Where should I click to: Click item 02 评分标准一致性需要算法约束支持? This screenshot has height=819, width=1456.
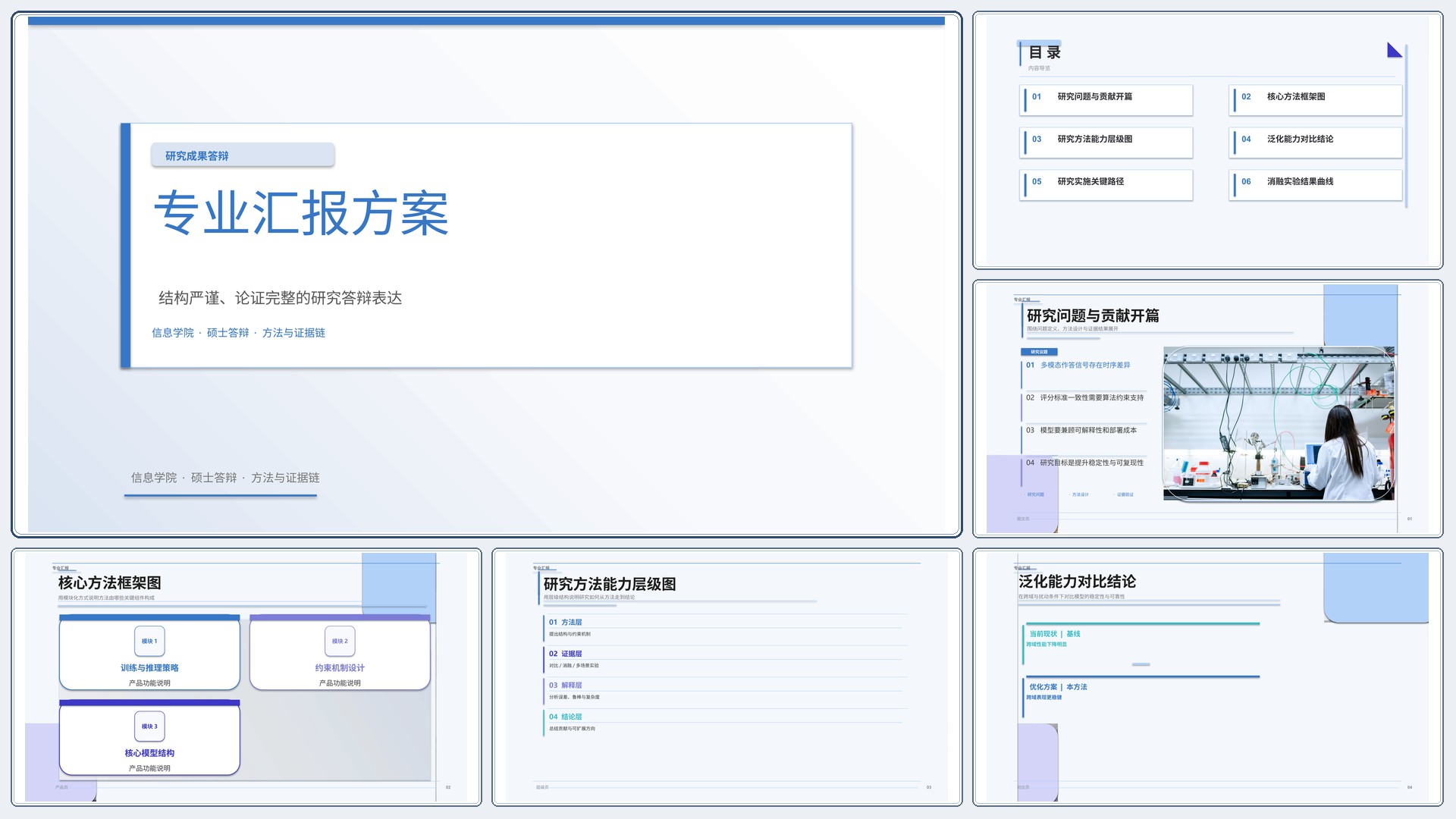[x=1084, y=397]
